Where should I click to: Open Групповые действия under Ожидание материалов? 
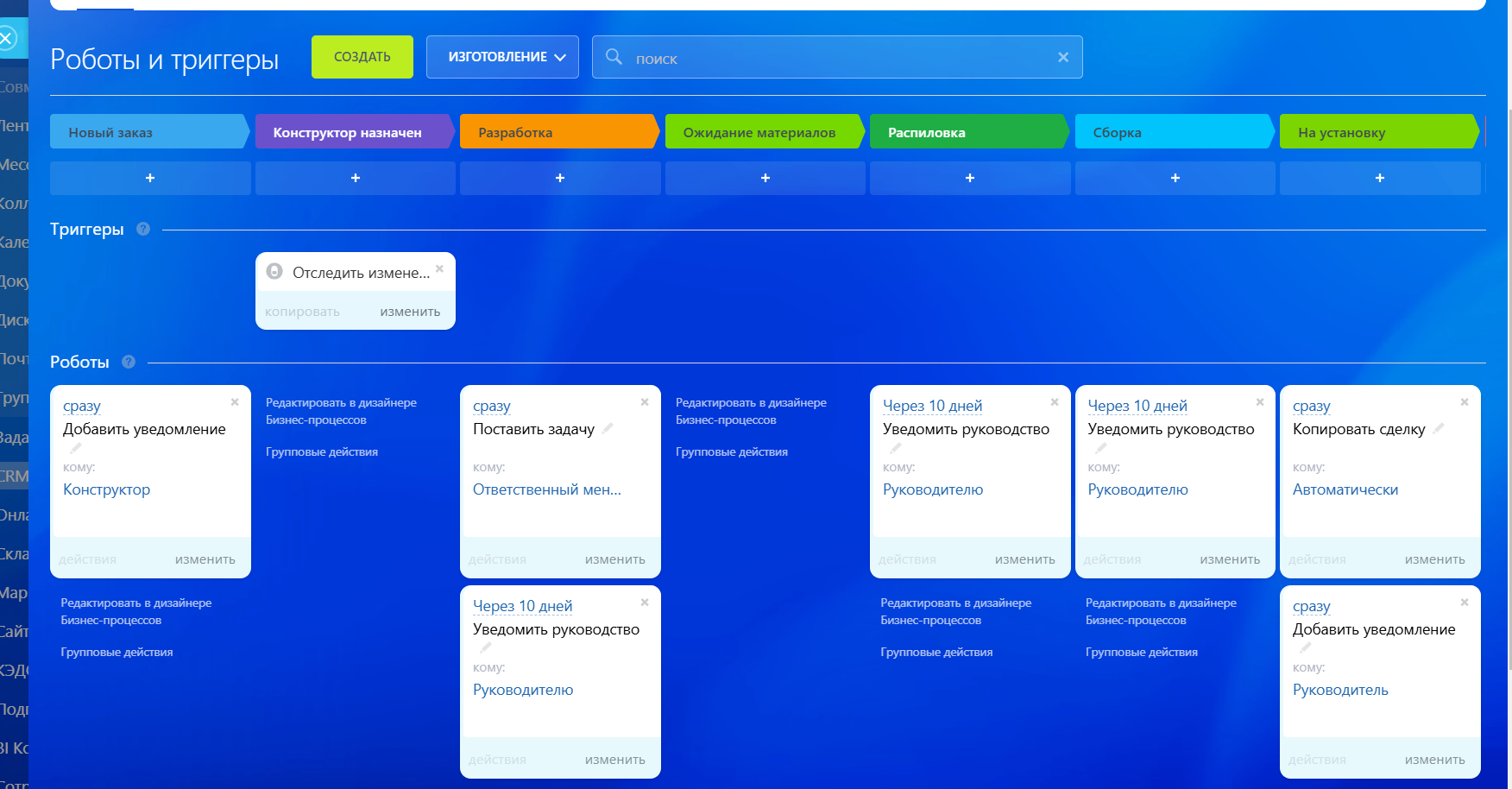point(732,451)
